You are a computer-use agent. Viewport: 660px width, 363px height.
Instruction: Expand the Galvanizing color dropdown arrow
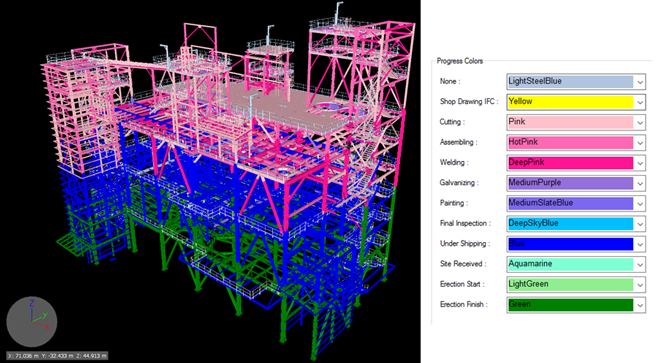(640, 183)
